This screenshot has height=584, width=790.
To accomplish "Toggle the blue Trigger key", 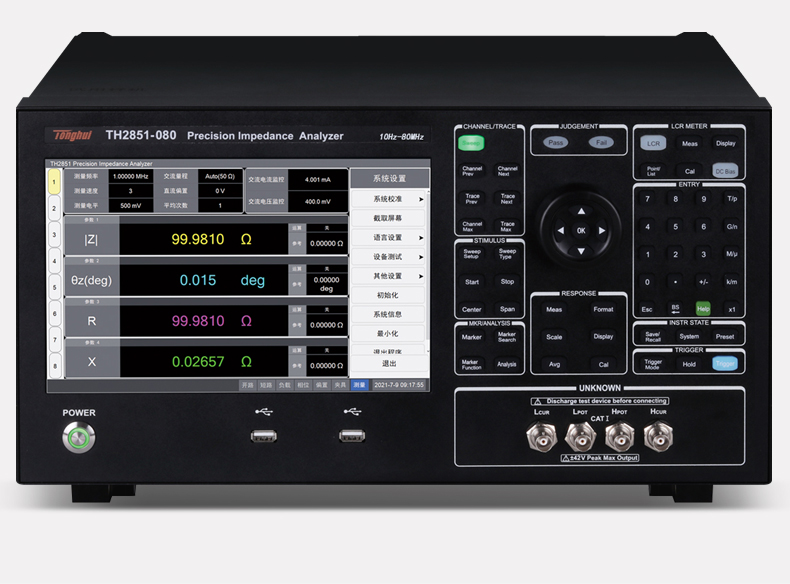I will [725, 364].
